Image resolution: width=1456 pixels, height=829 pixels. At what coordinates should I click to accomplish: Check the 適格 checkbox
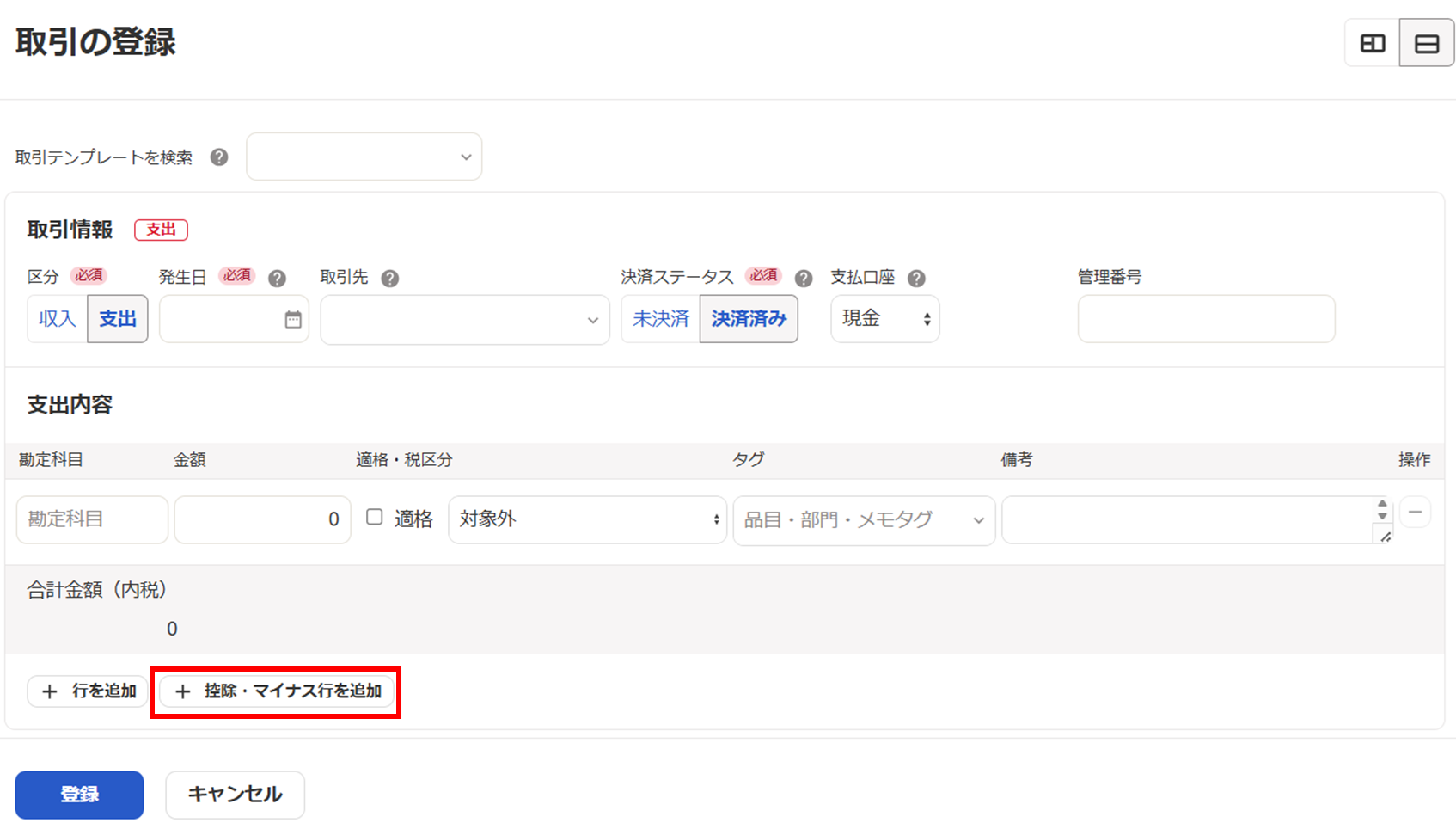[375, 517]
